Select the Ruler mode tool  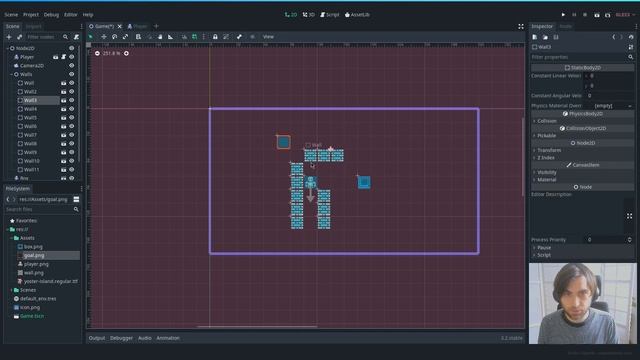point(170,37)
